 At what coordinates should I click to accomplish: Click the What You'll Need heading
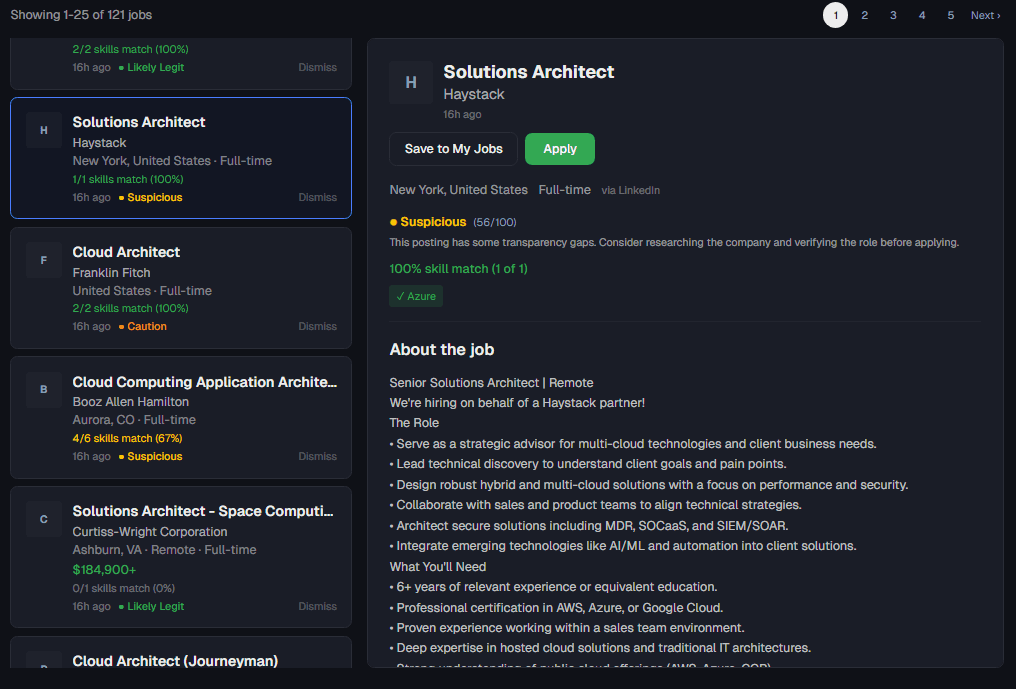pos(437,566)
